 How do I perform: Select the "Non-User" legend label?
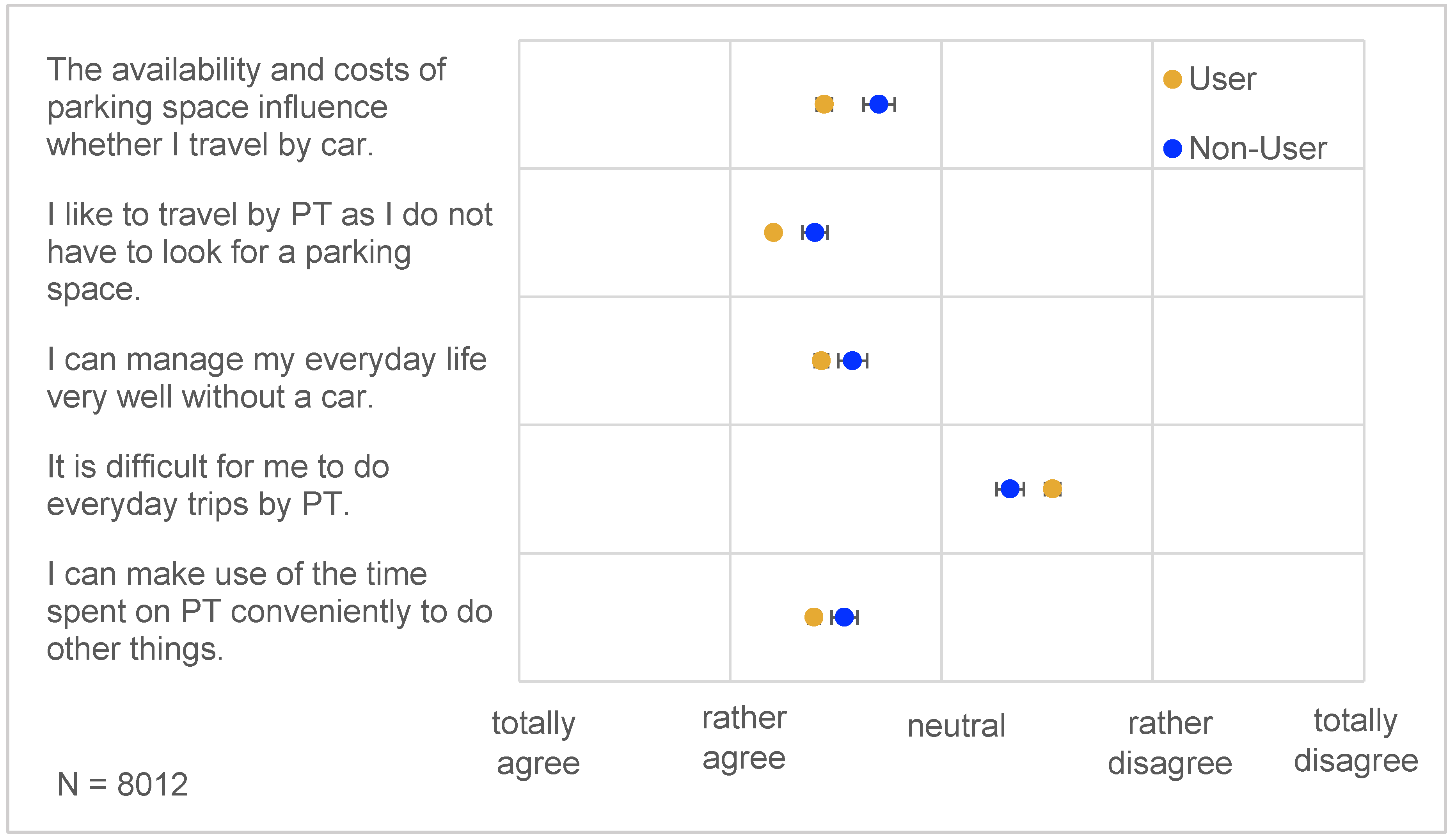[1257, 149]
